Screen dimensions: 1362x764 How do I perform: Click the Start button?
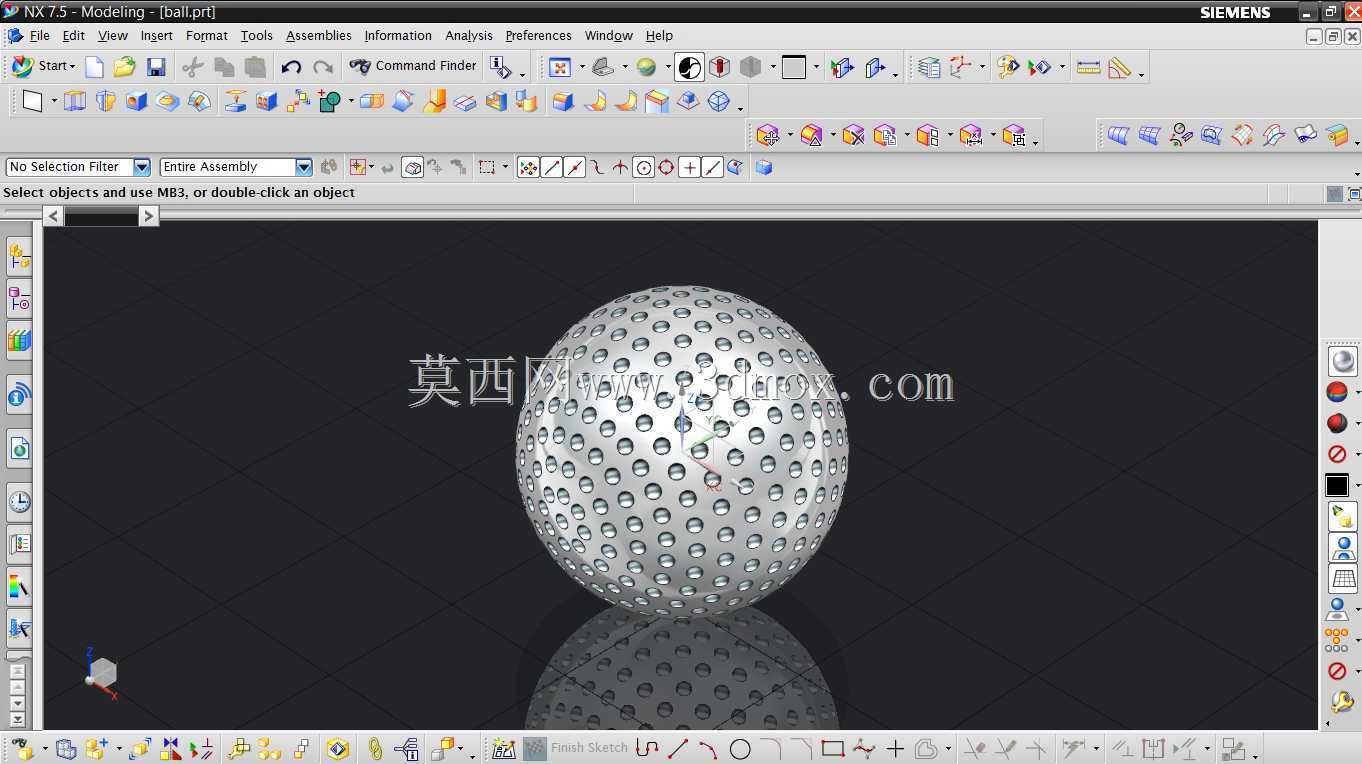42,66
